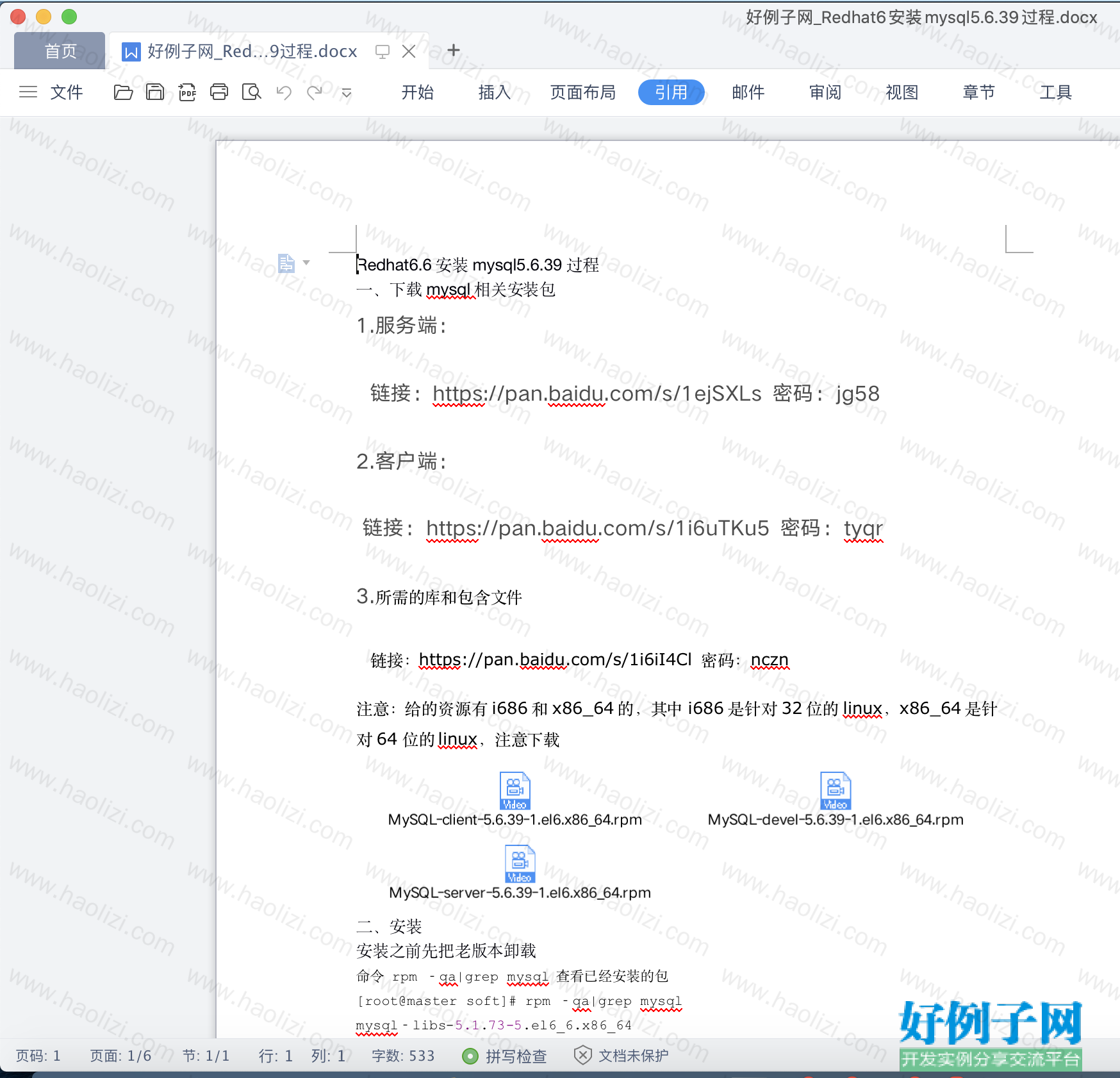Switch to the 审阅 ribbon tab
The width and height of the screenshot is (1120, 1078).
coord(825,92)
